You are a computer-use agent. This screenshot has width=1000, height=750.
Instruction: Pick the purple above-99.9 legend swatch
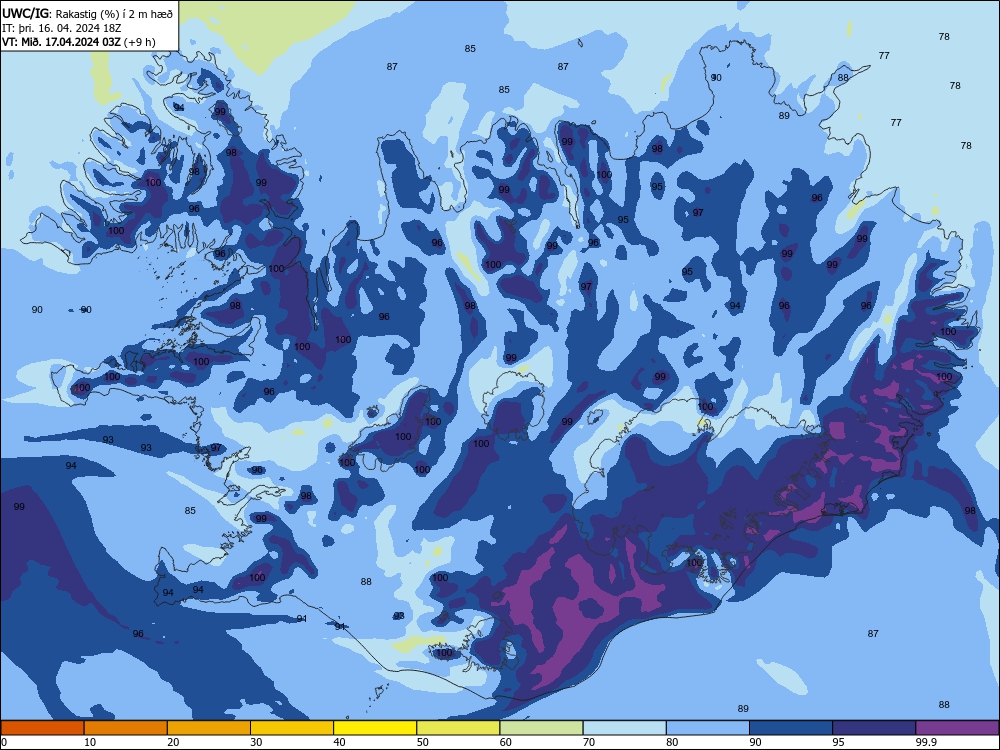[x=957, y=728]
